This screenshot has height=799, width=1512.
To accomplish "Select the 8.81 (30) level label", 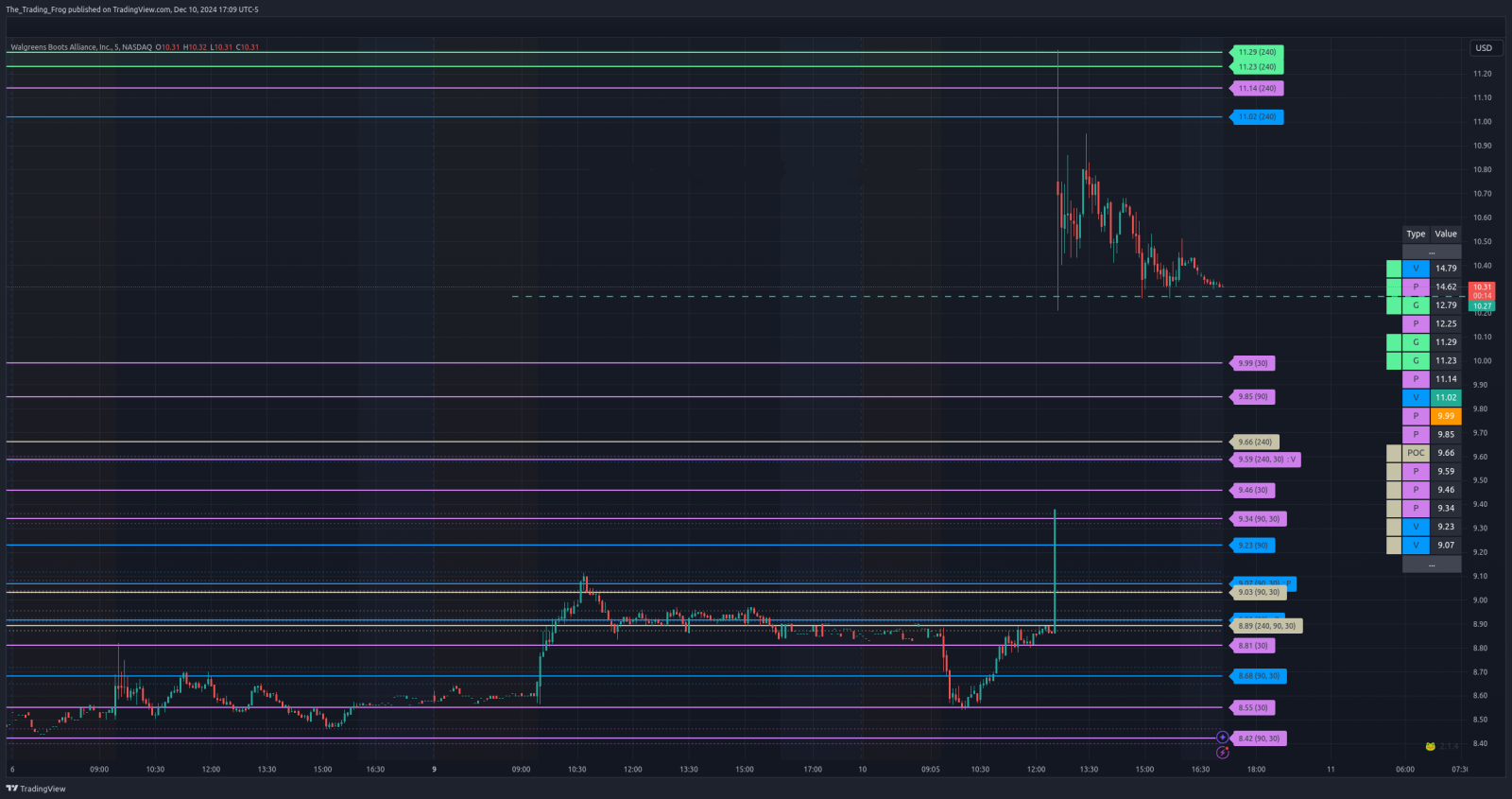I will point(1252,646).
